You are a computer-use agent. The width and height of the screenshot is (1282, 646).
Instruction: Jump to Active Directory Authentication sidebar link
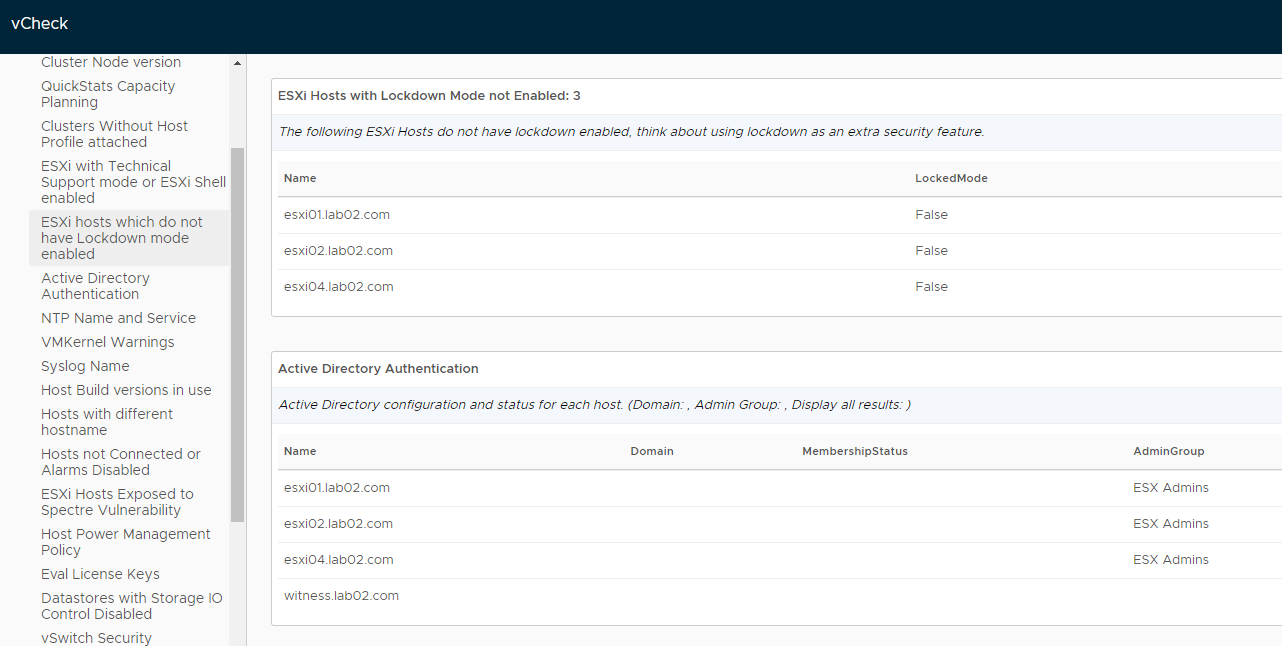pyautogui.click(x=95, y=286)
